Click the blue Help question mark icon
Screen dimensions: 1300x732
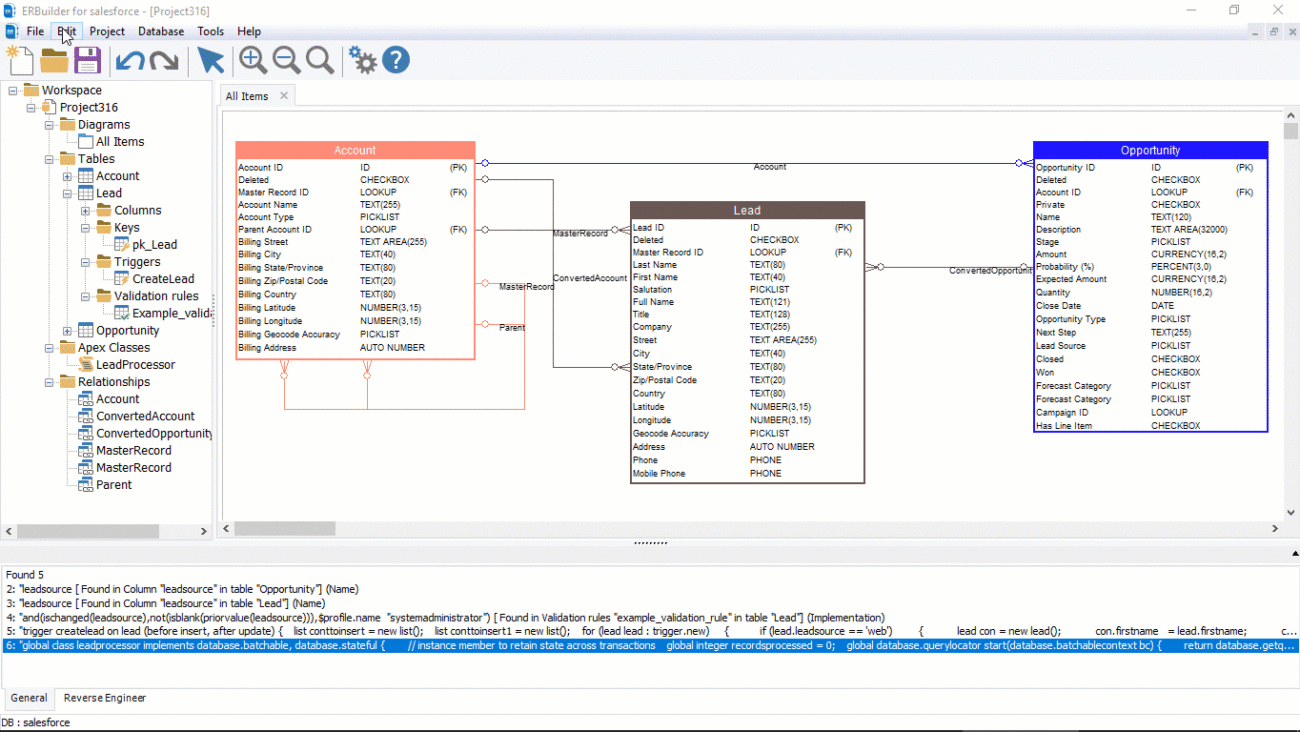coord(396,60)
